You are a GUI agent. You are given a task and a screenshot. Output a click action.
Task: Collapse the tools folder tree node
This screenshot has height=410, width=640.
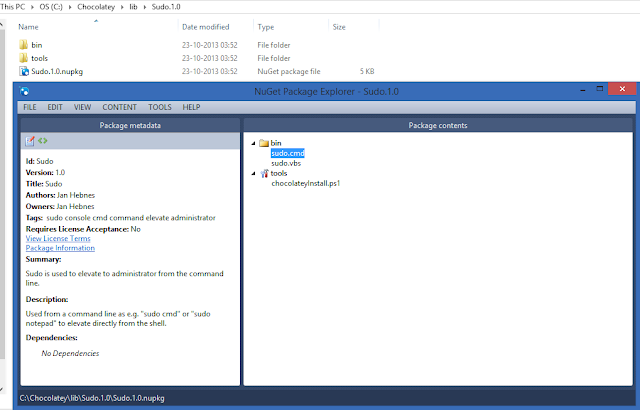253,174
